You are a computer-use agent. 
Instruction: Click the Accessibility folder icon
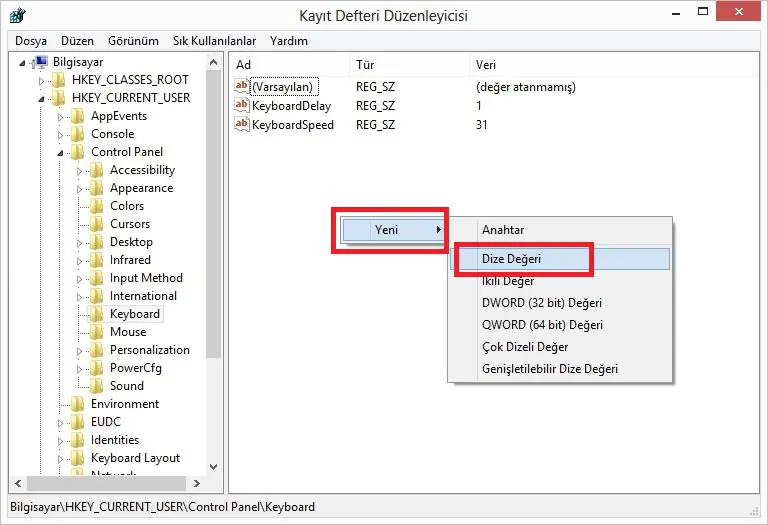97,170
